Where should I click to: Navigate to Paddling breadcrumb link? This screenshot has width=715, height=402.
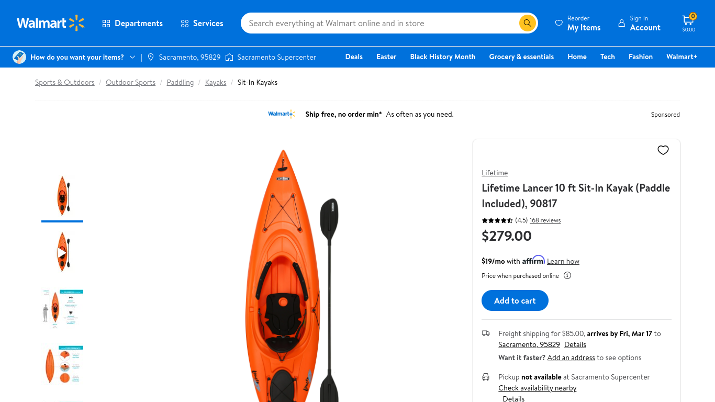pyautogui.click(x=180, y=82)
